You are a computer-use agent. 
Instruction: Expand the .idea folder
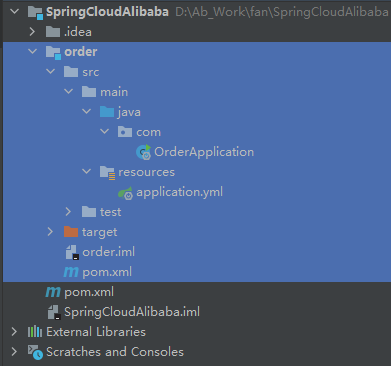(x=32, y=32)
